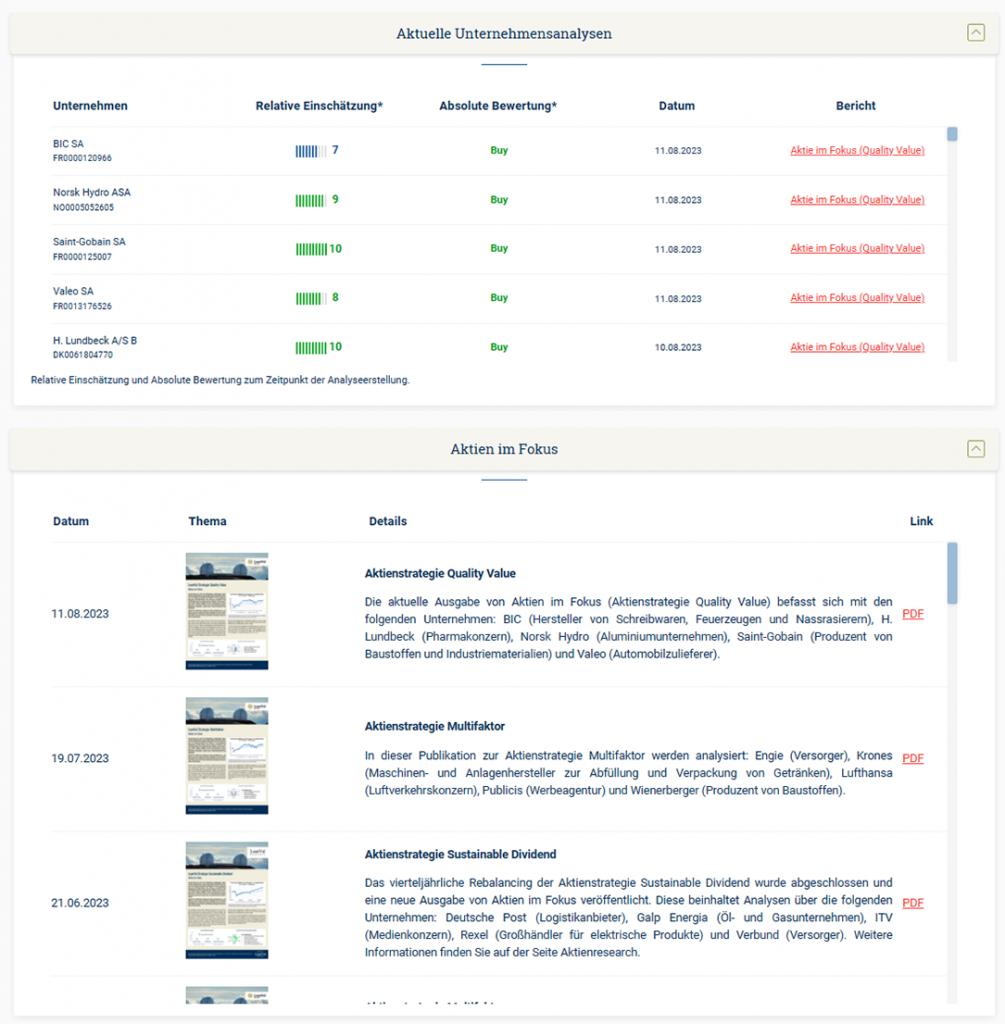1005x1024 pixels.
Task: Select the Datum header in company table
Action: 677,106
